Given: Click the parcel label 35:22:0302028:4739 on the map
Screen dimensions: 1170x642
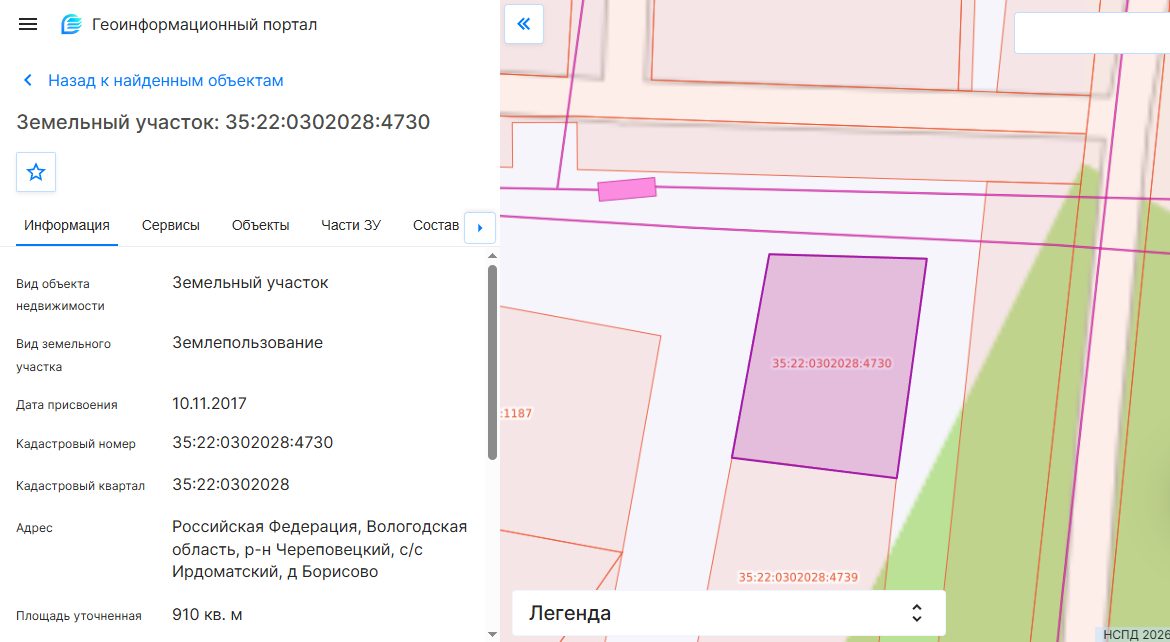Looking at the screenshot, I should pyautogui.click(x=798, y=577).
